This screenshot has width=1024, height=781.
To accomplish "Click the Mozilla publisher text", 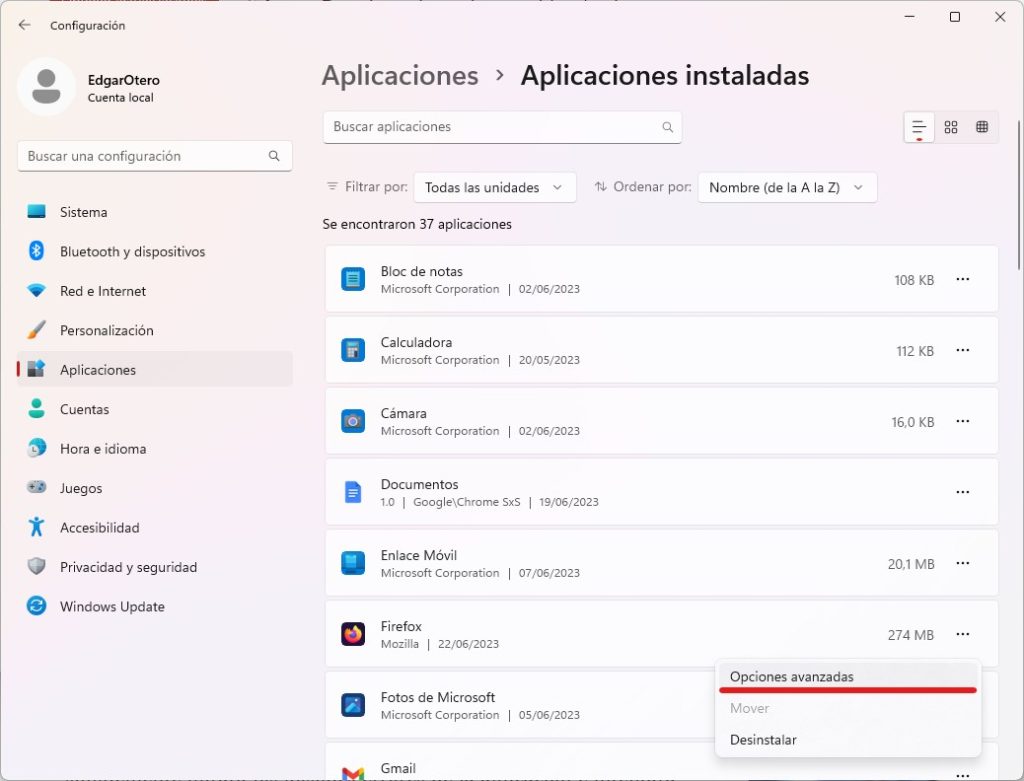I will 400,644.
